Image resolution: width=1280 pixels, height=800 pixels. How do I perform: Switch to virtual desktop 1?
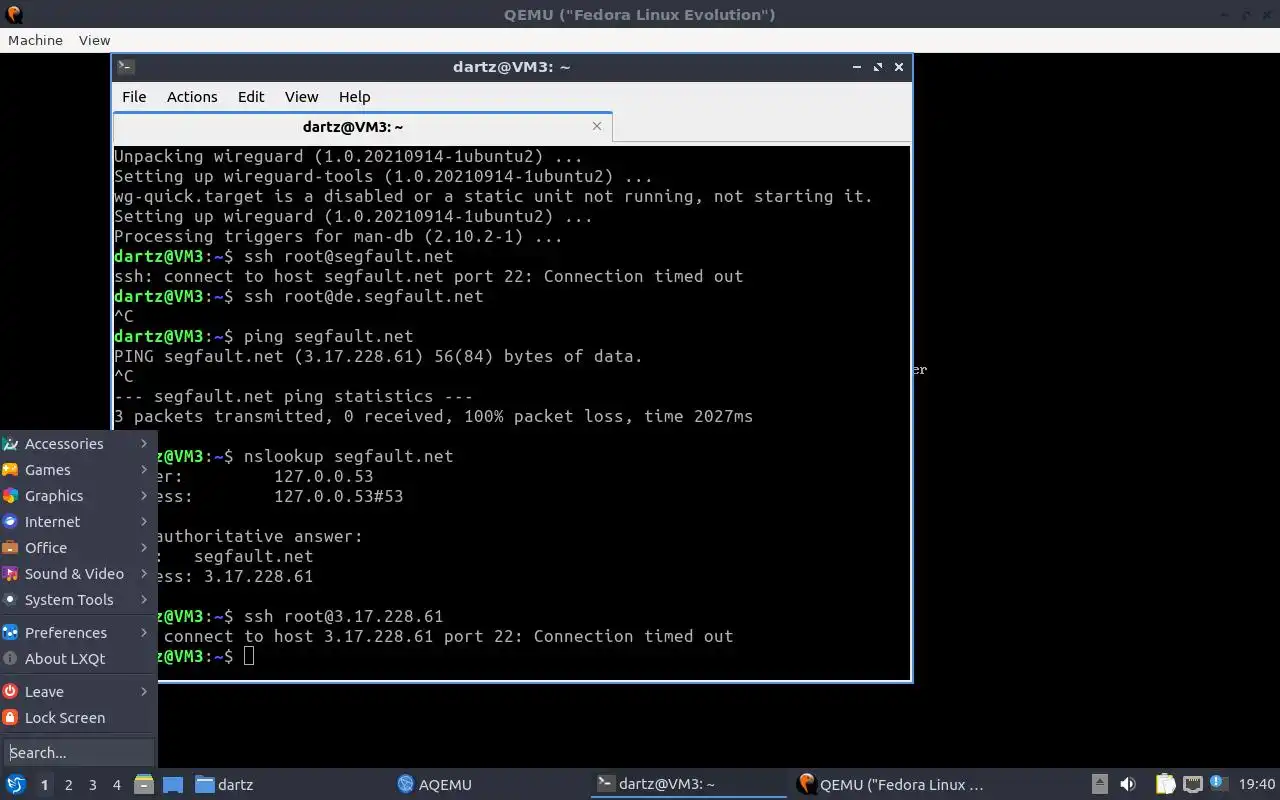44,785
